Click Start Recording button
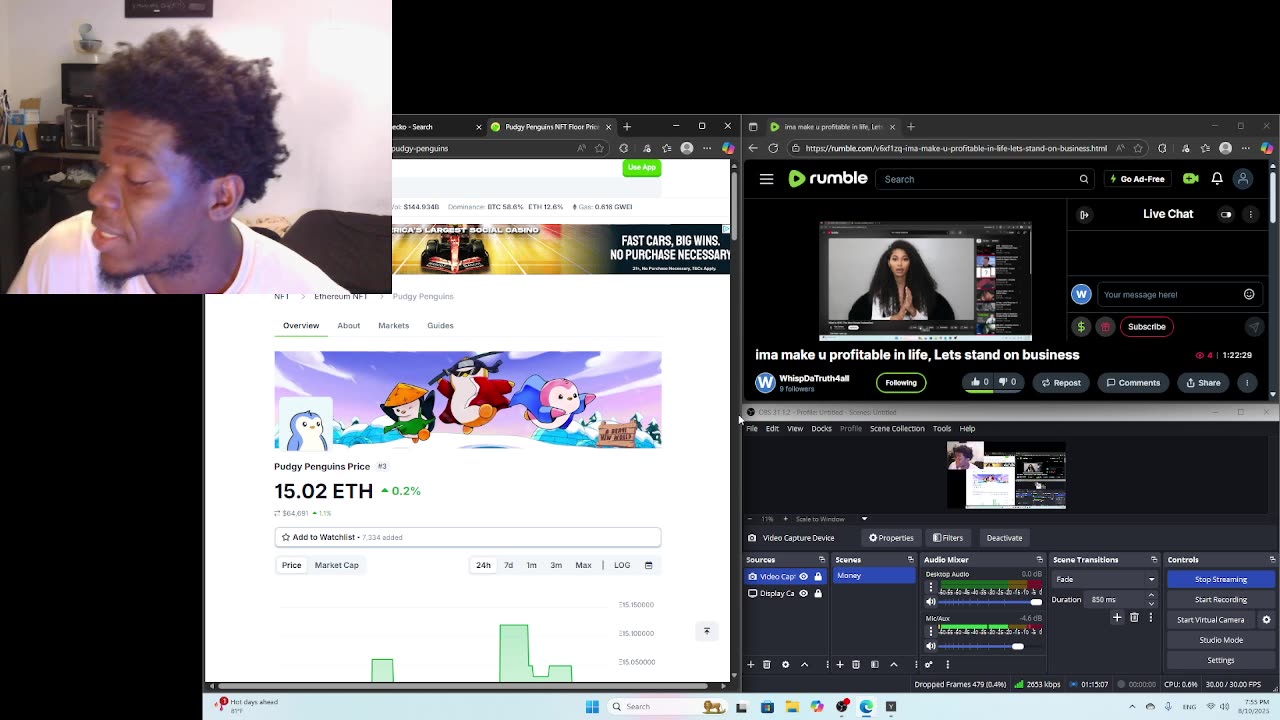 (x=1220, y=599)
